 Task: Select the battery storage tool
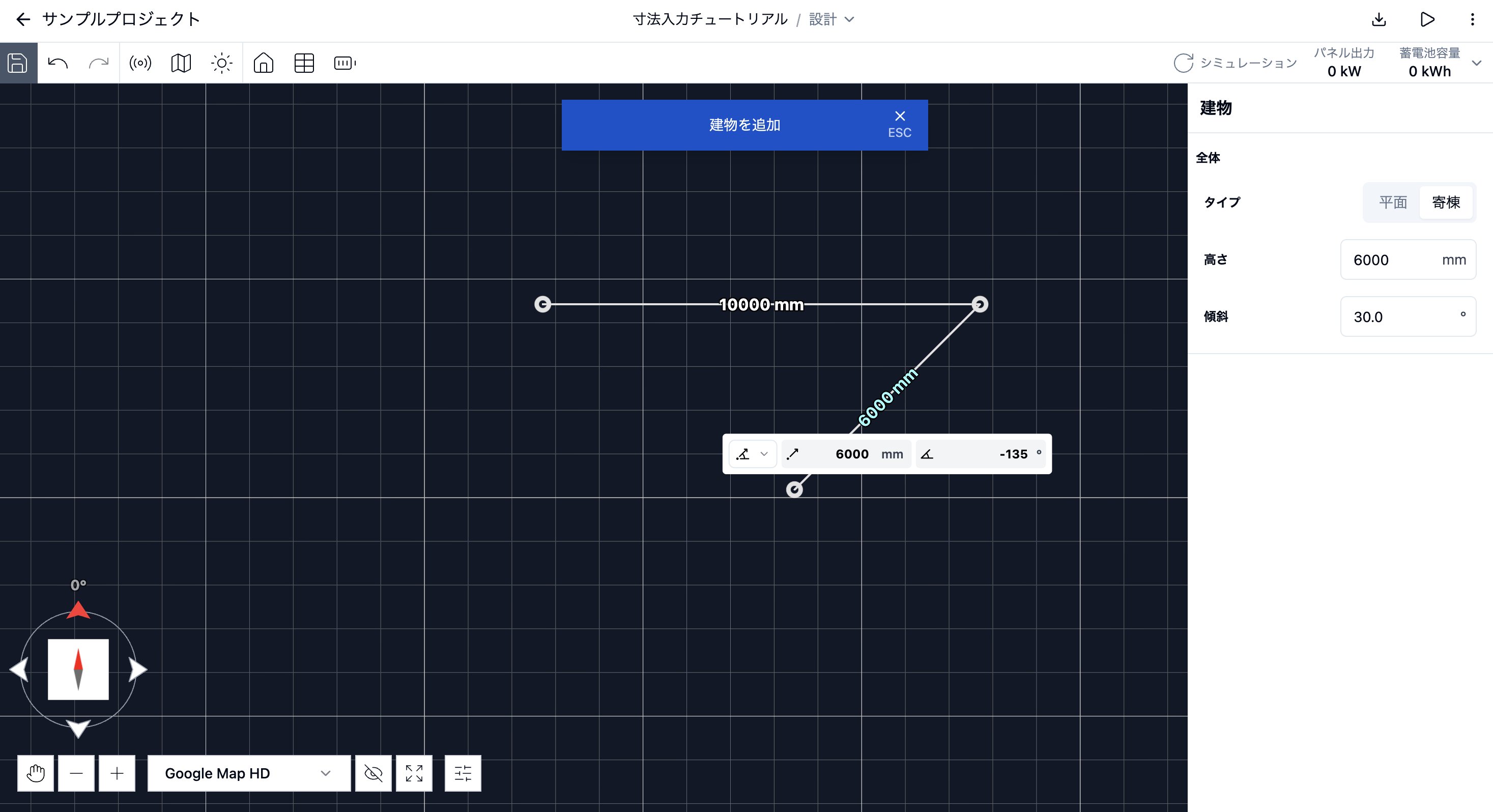pos(345,63)
